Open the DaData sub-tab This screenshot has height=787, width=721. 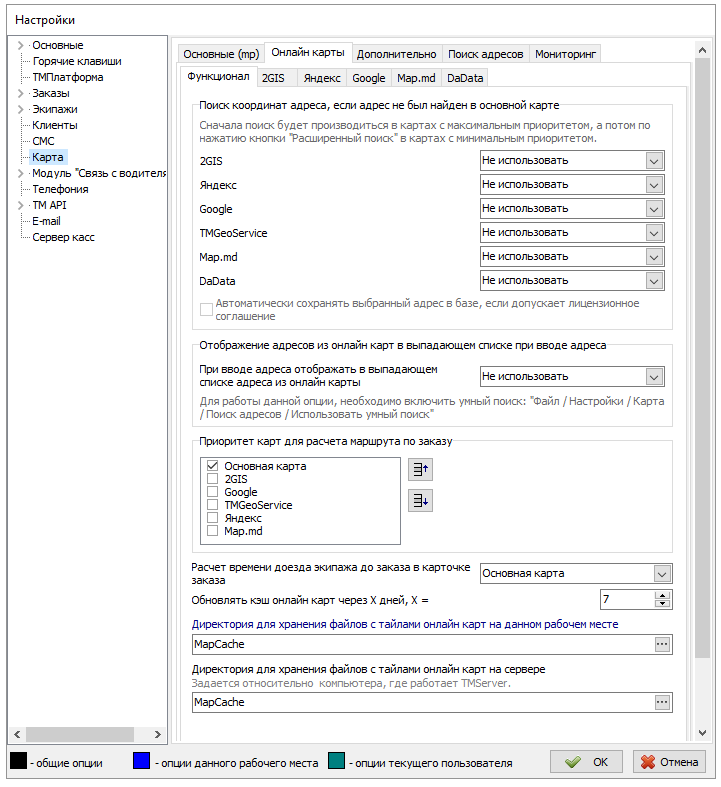point(464,78)
